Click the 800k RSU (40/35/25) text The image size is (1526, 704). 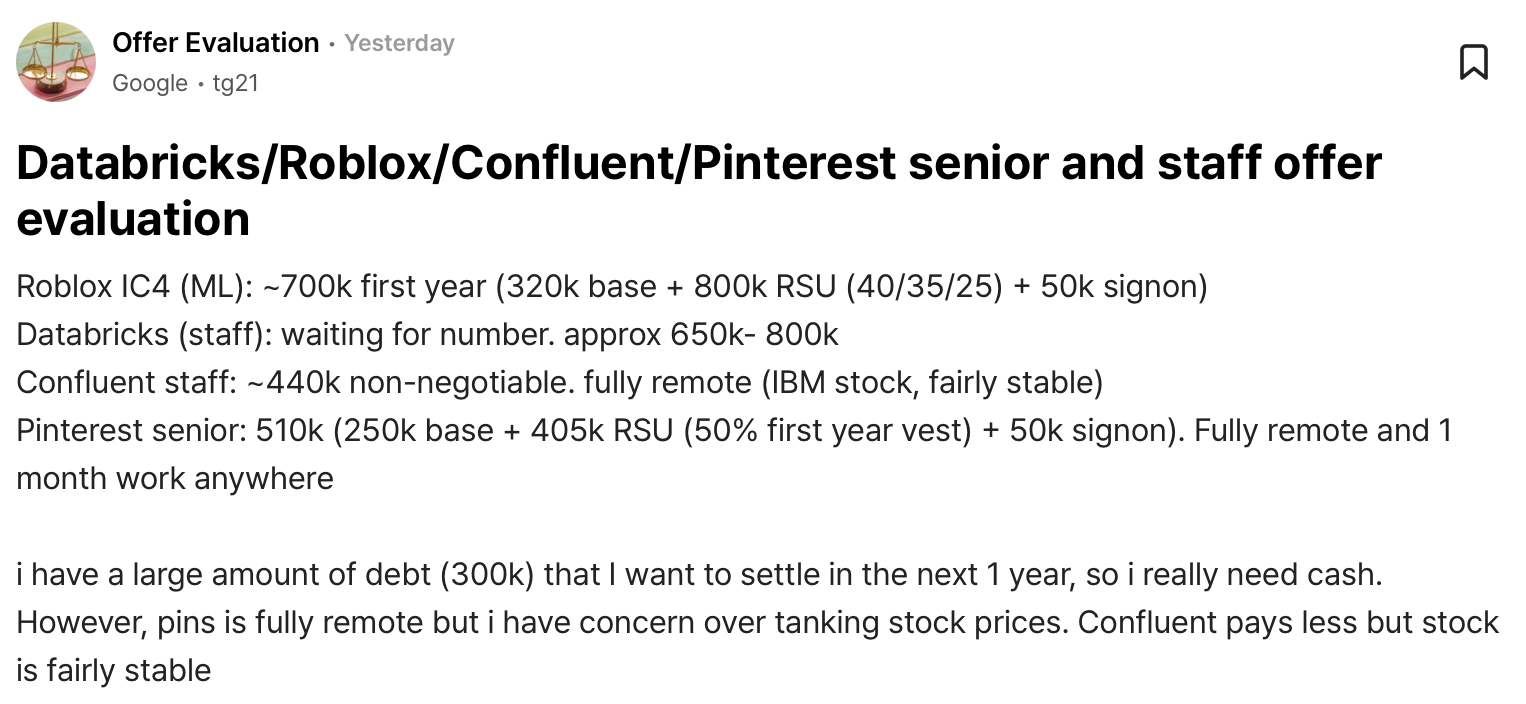848,287
